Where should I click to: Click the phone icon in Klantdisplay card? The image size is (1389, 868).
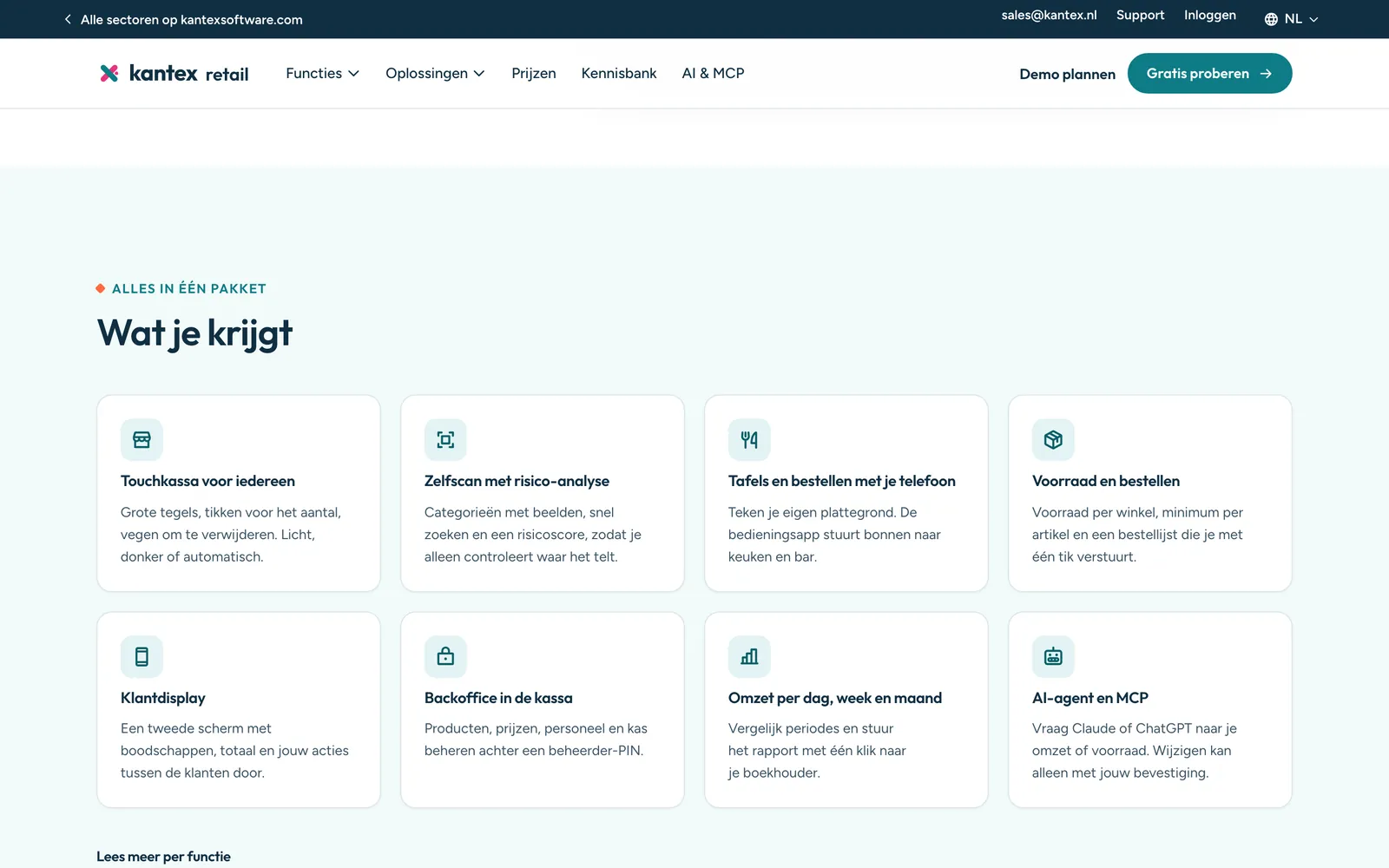pyautogui.click(x=142, y=657)
